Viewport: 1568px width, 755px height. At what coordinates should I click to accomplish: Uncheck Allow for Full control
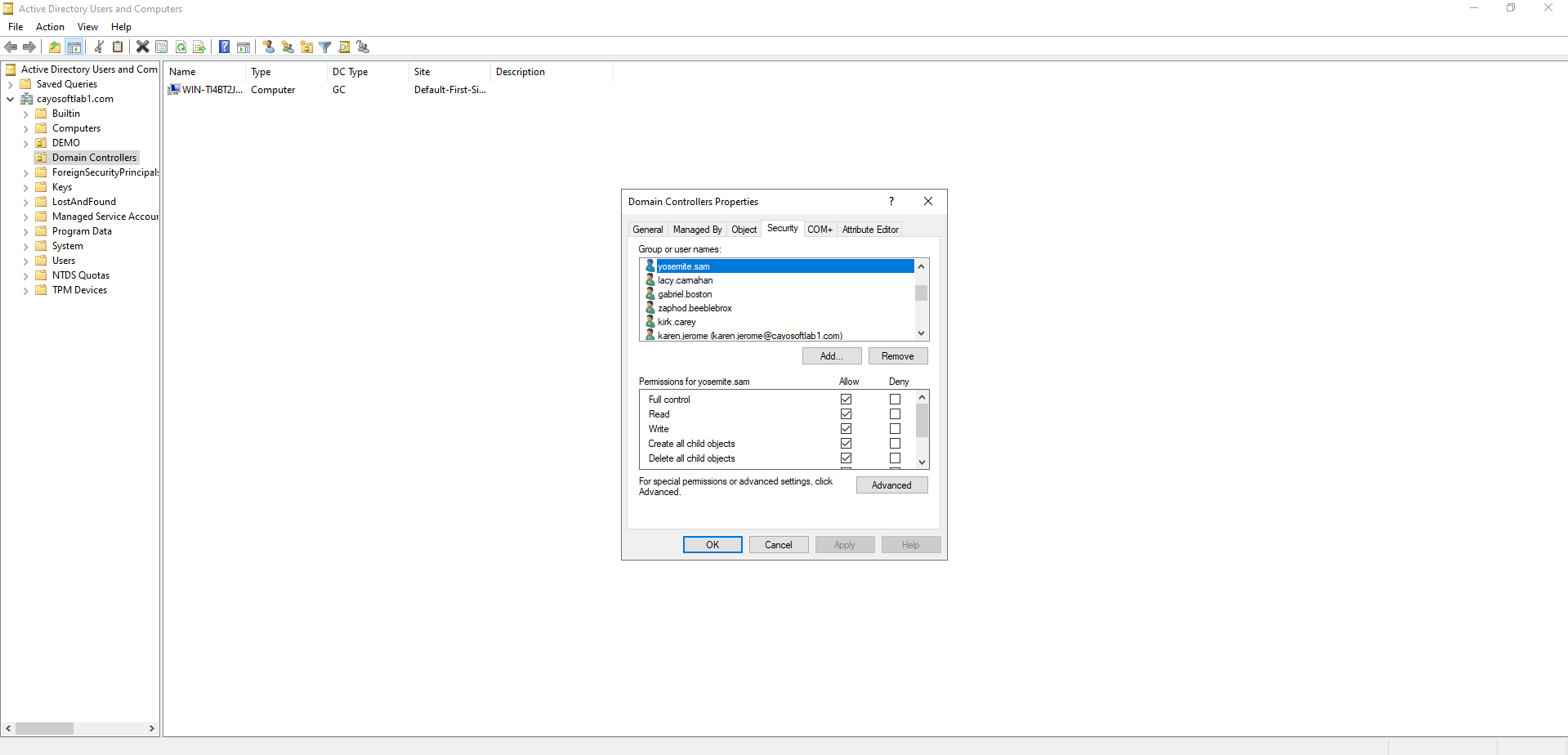click(846, 400)
